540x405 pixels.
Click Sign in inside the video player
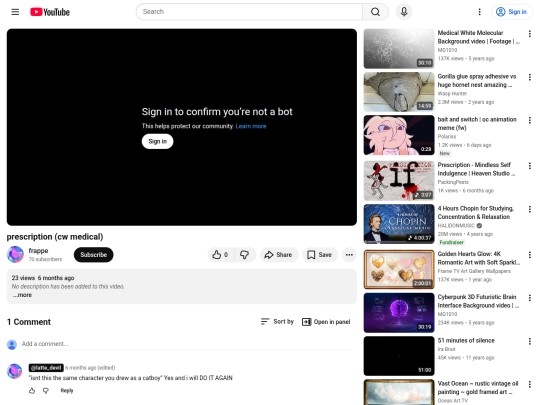coord(157,141)
